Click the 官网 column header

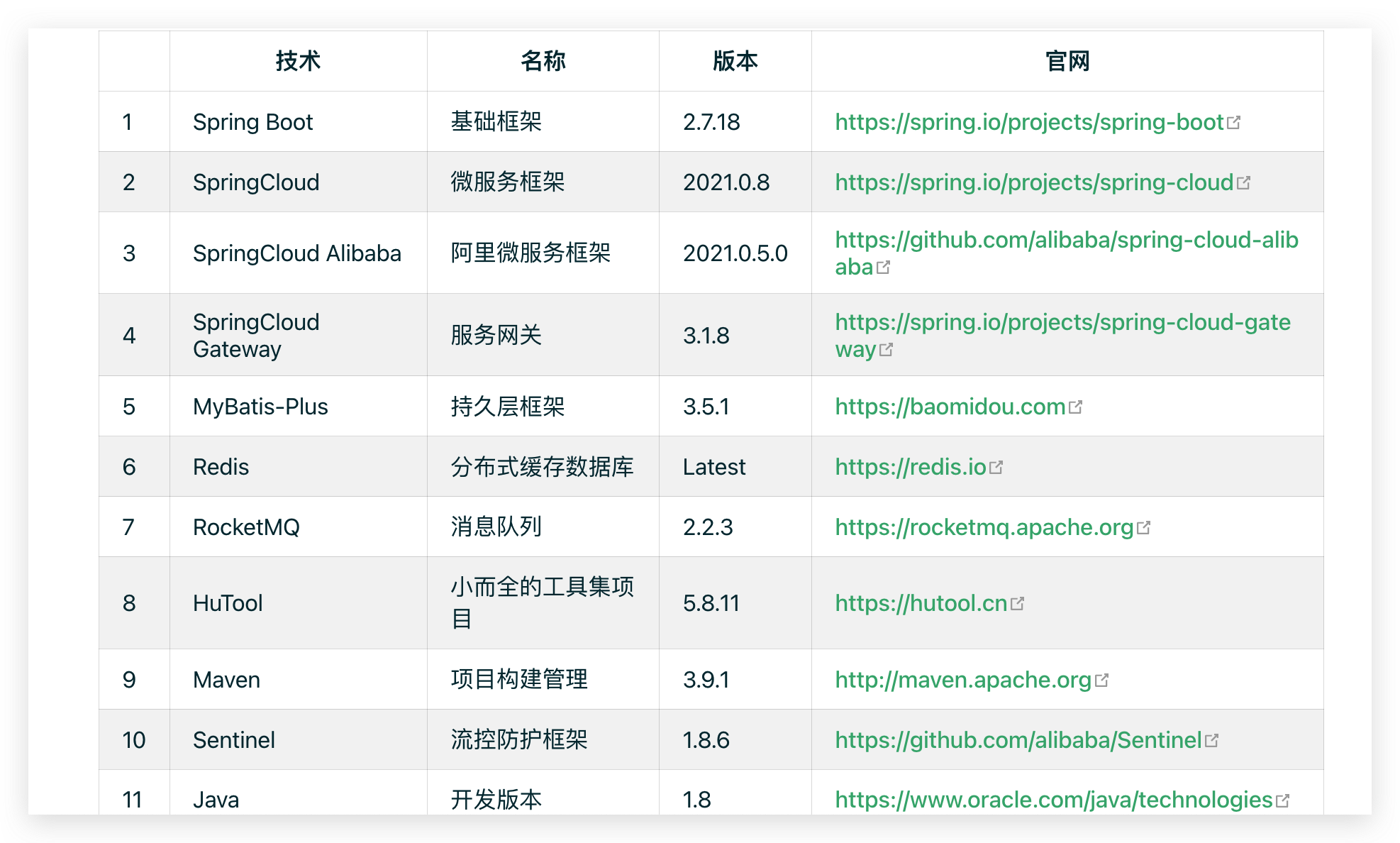(x=1067, y=61)
